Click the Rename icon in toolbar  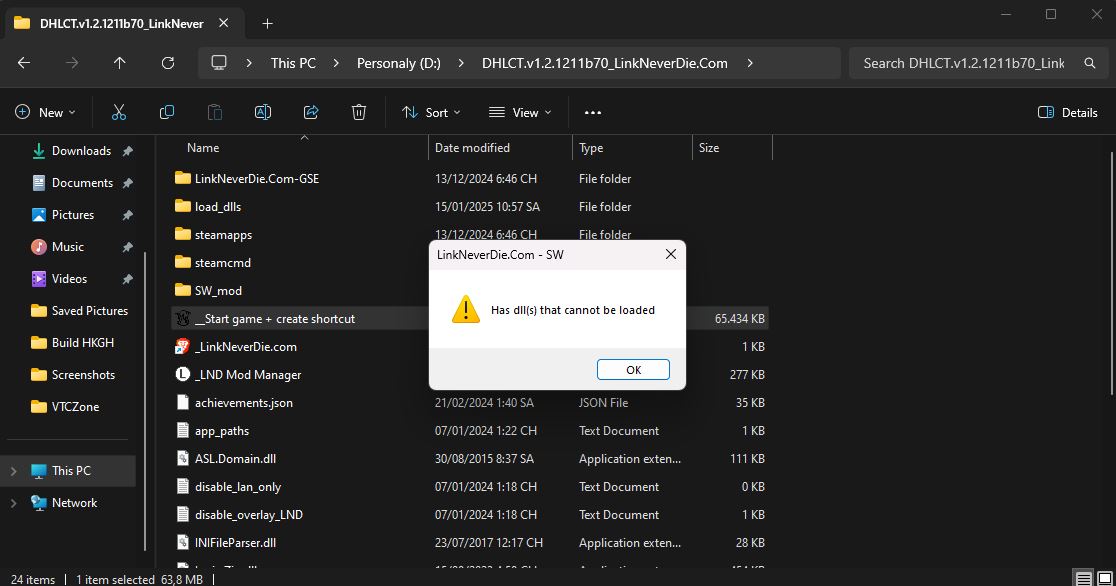(x=263, y=112)
